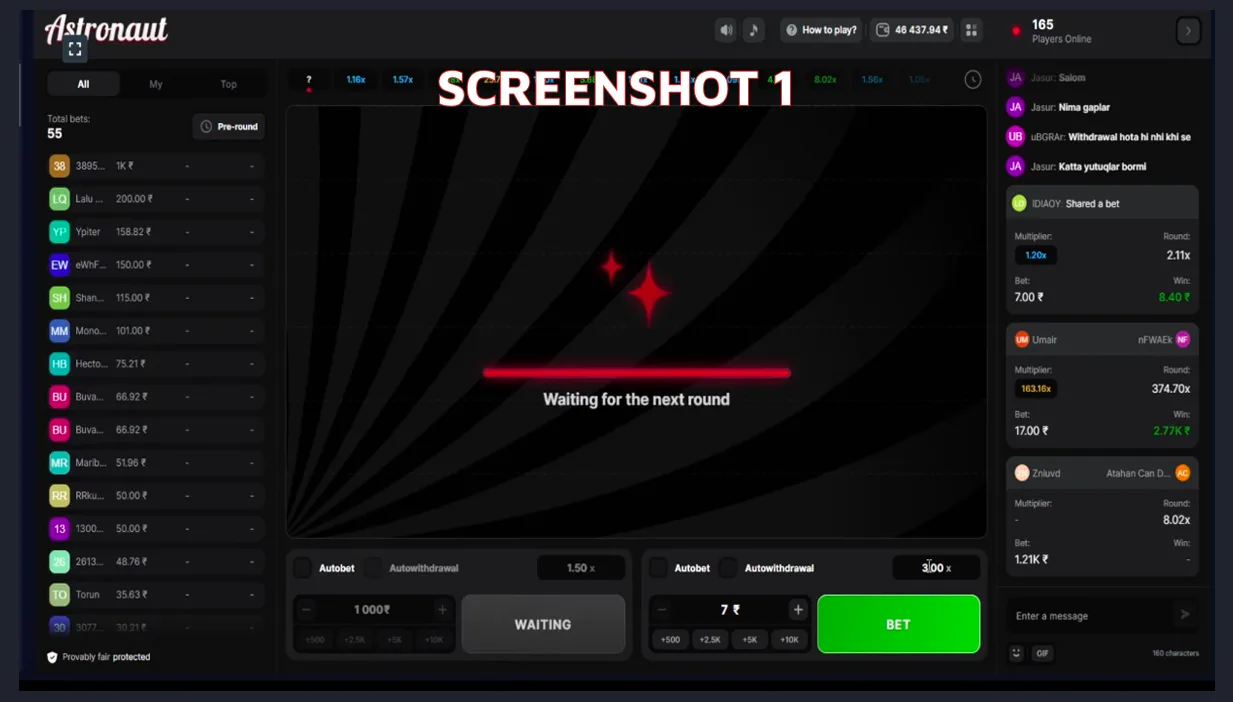This screenshot has width=1233, height=702.
Task: Enable Autobet in the right bet panel
Action: point(658,568)
